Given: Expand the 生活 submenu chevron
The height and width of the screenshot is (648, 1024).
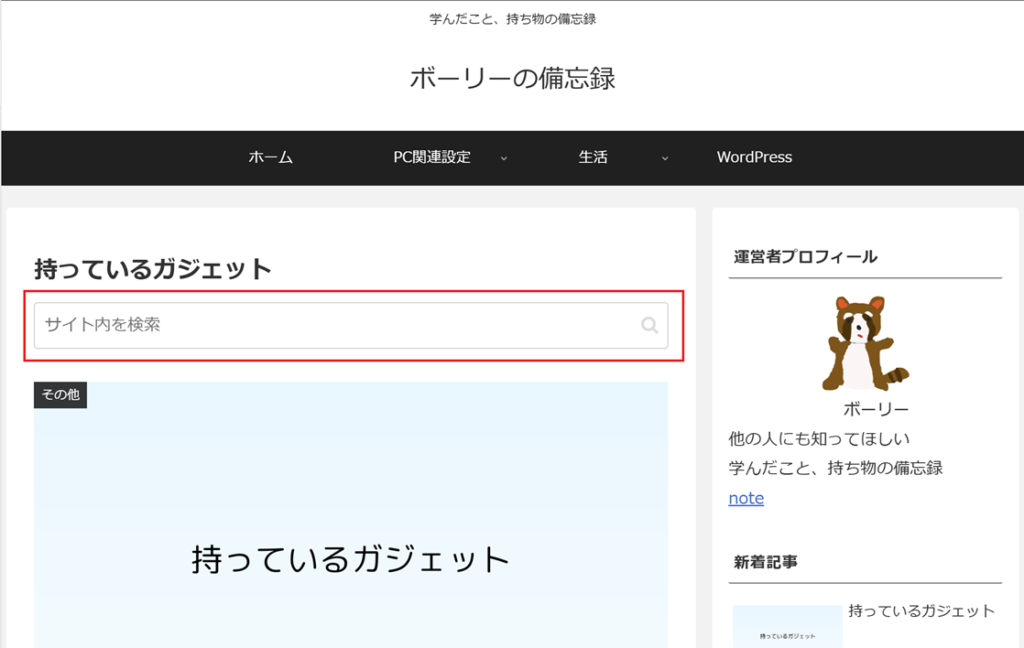Looking at the screenshot, I should (665, 158).
